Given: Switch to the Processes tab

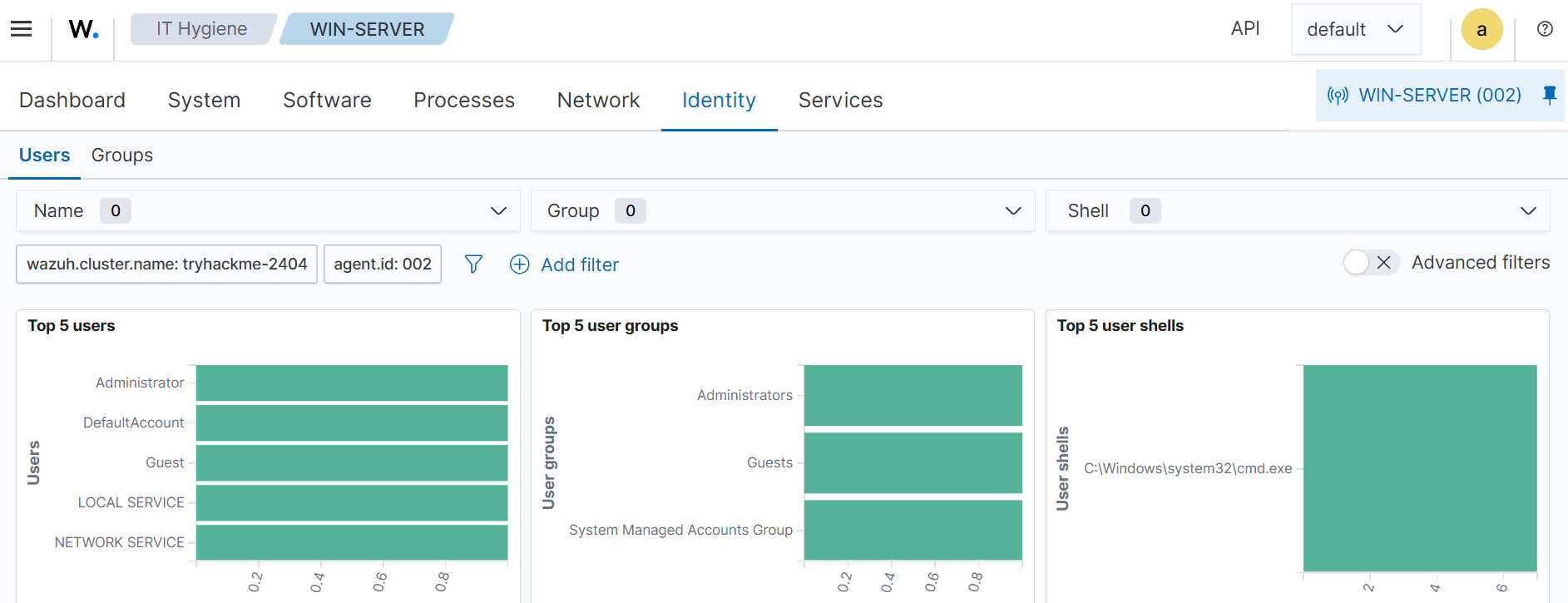Looking at the screenshot, I should (464, 100).
